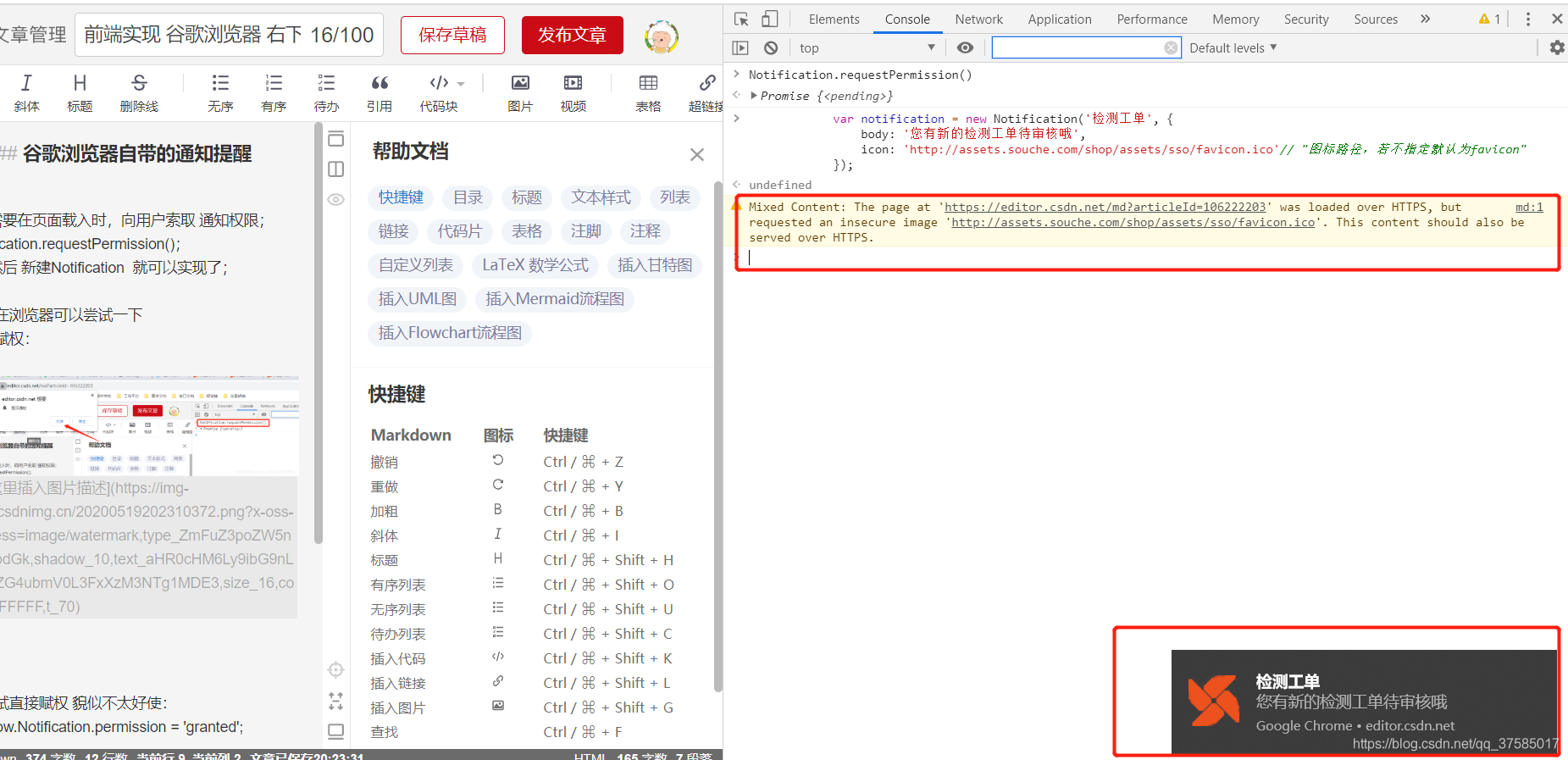The image size is (1568, 760).
Task: Open the editor.csdn.net URL in warning
Action: [1105, 207]
